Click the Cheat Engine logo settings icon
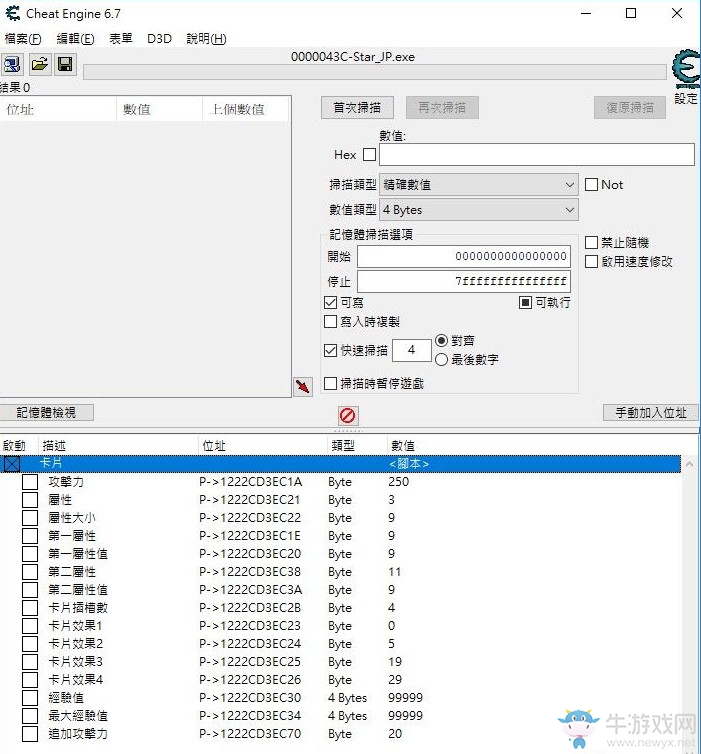This screenshot has height=754, width=701. point(685,69)
